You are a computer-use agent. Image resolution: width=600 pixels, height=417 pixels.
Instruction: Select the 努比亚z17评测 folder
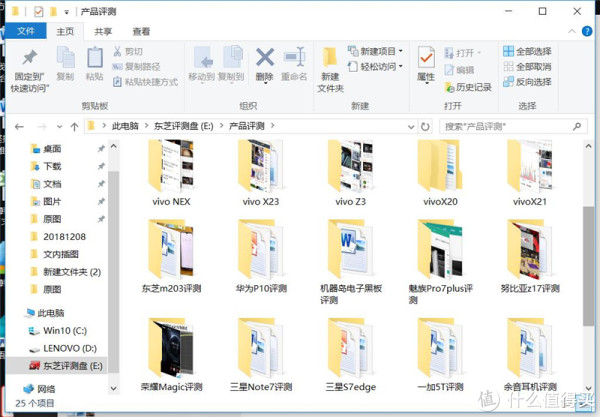click(530, 257)
